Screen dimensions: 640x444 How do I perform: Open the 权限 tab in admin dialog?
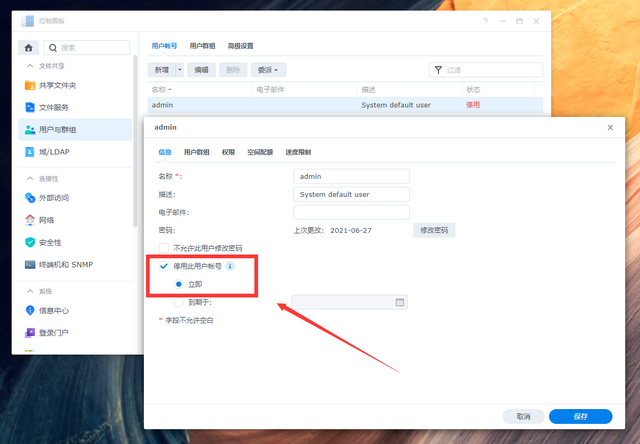(x=228, y=152)
